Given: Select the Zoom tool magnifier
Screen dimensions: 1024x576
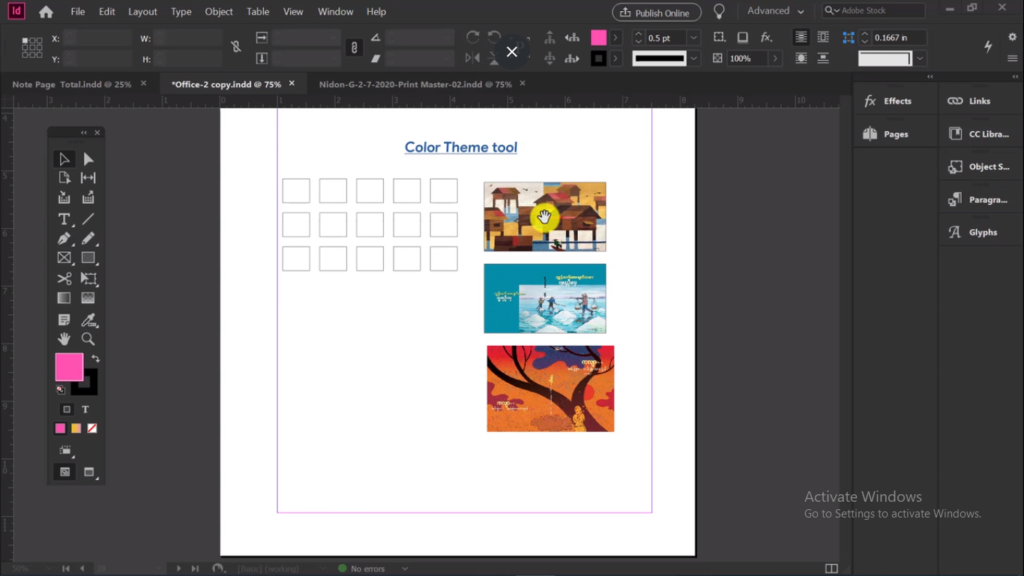Looking at the screenshot, I should pos(88,339).
